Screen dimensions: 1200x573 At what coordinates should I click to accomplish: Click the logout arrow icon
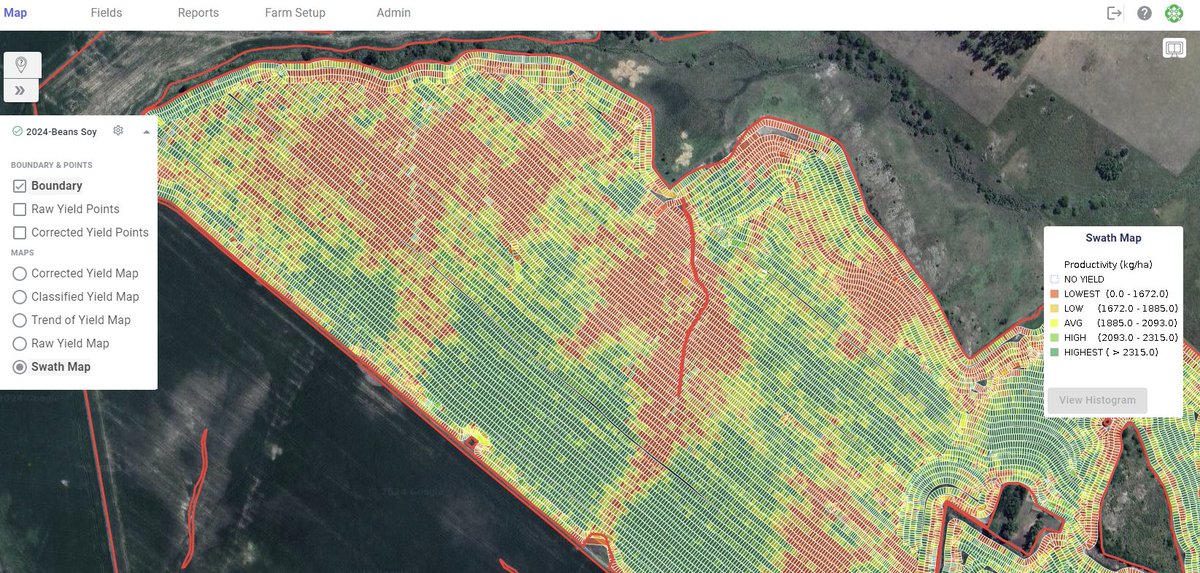(x=1115, y=13)
